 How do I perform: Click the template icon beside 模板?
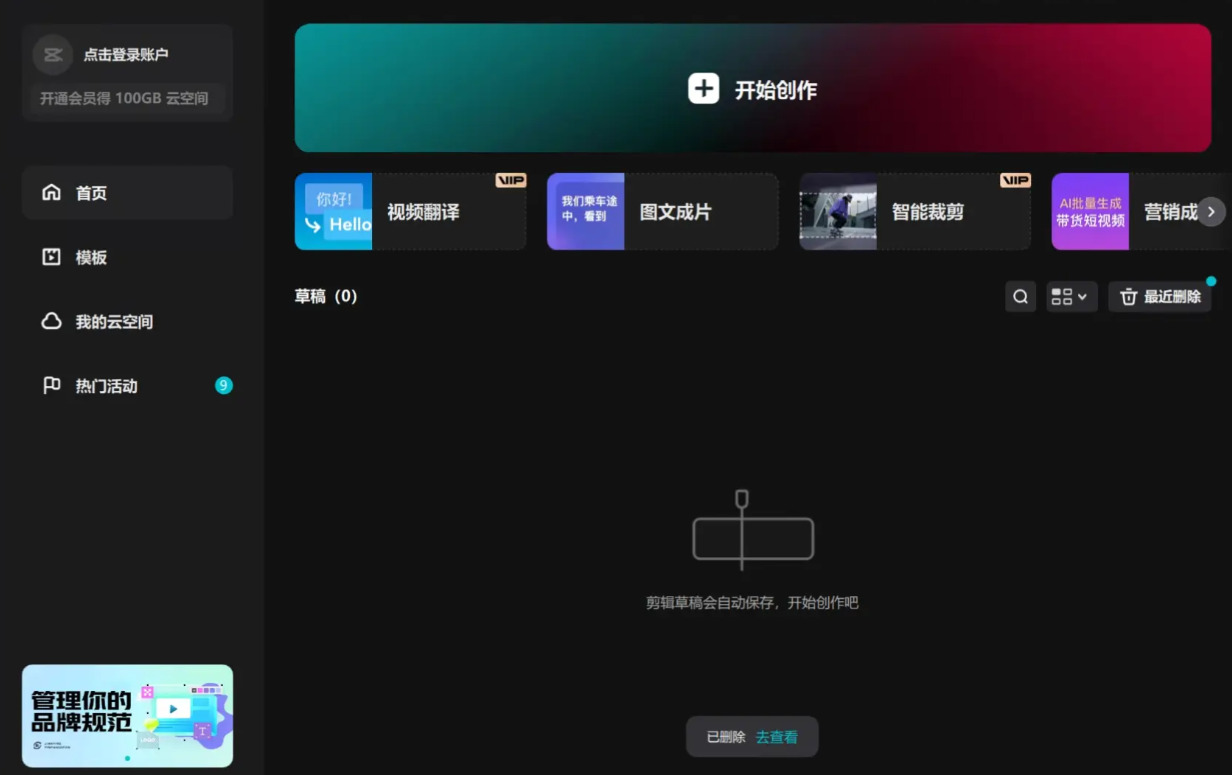point(51,257)
